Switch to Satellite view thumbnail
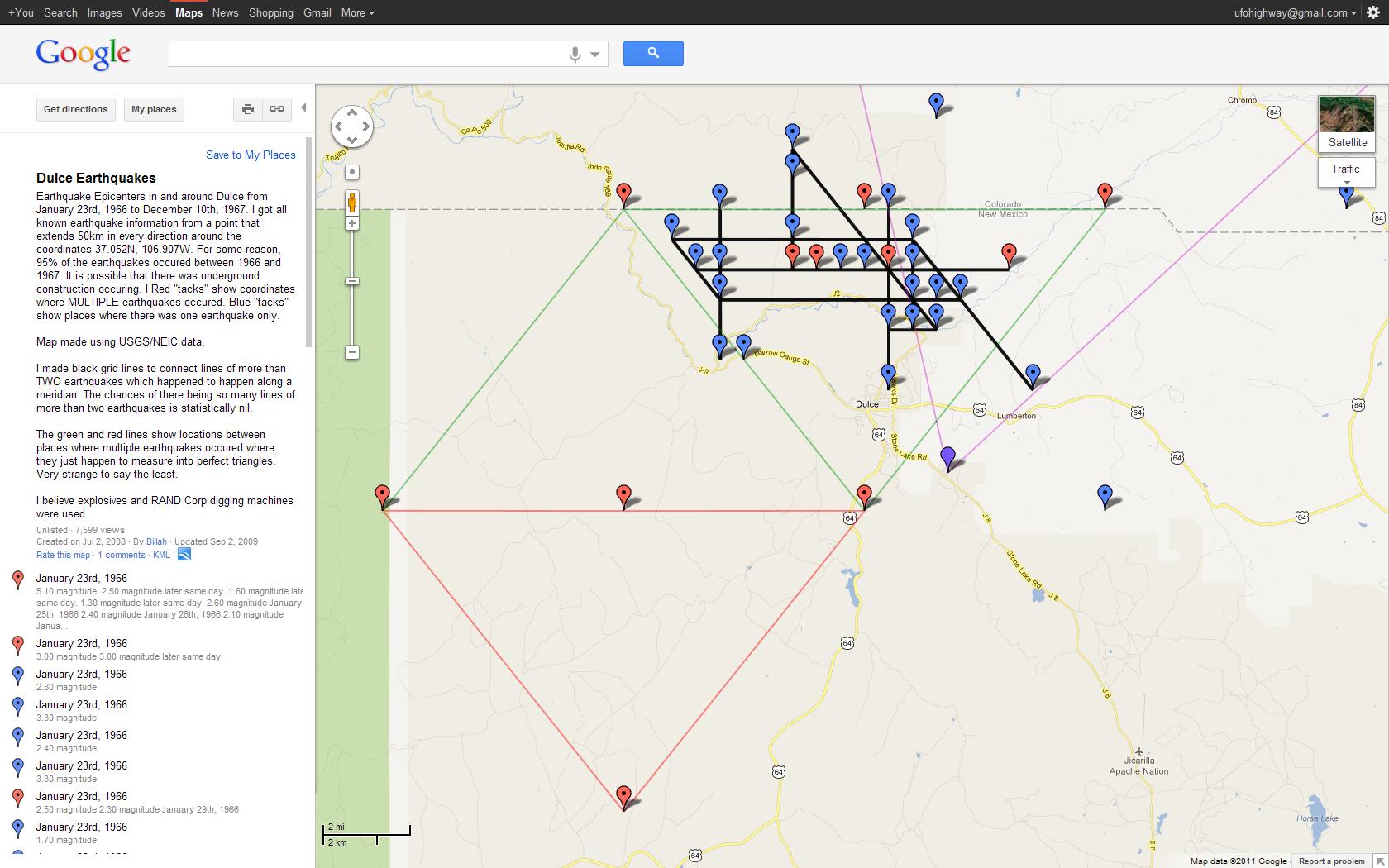 pos(1347,124)
